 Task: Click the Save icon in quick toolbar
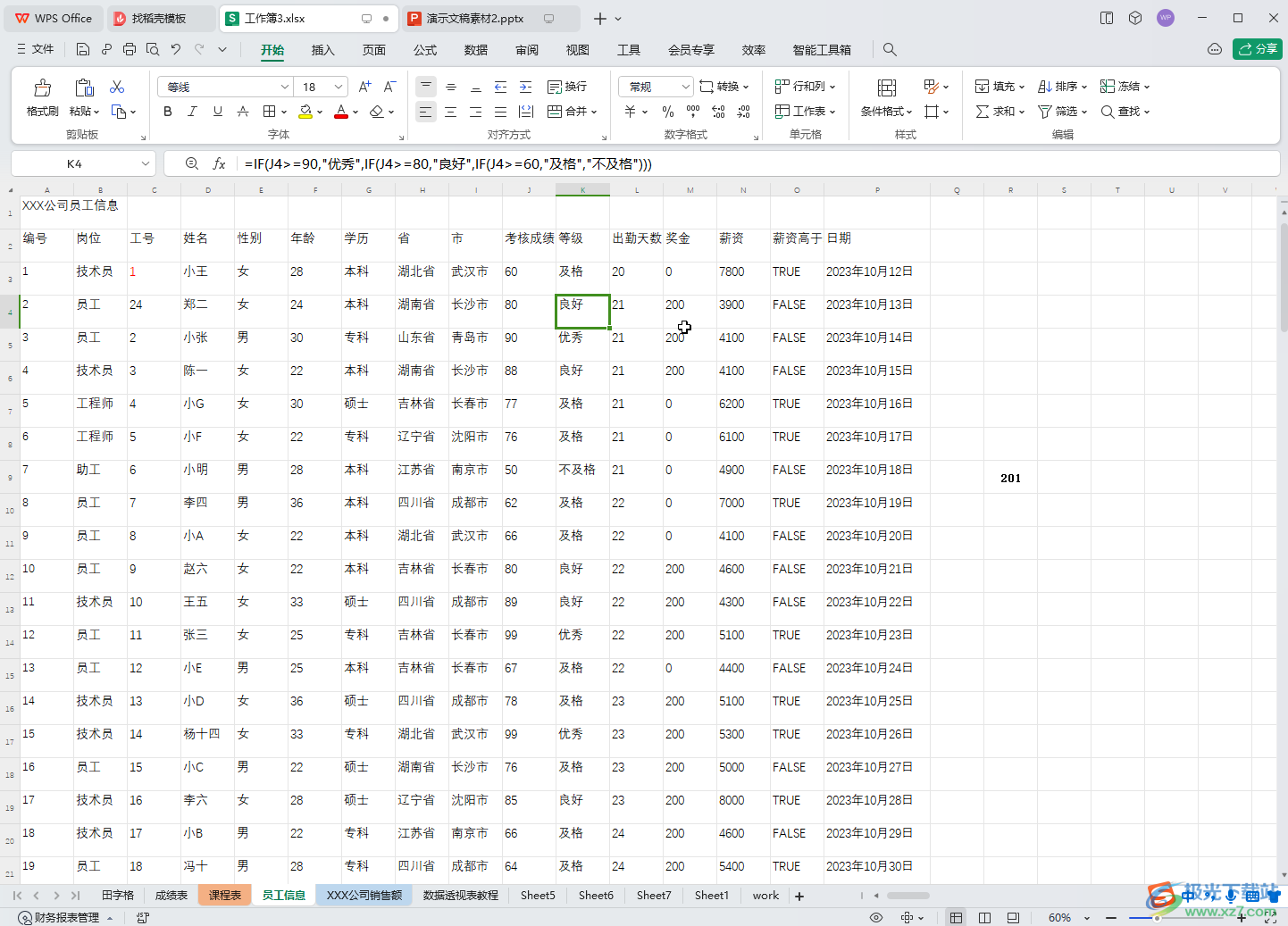click(83, 49)
